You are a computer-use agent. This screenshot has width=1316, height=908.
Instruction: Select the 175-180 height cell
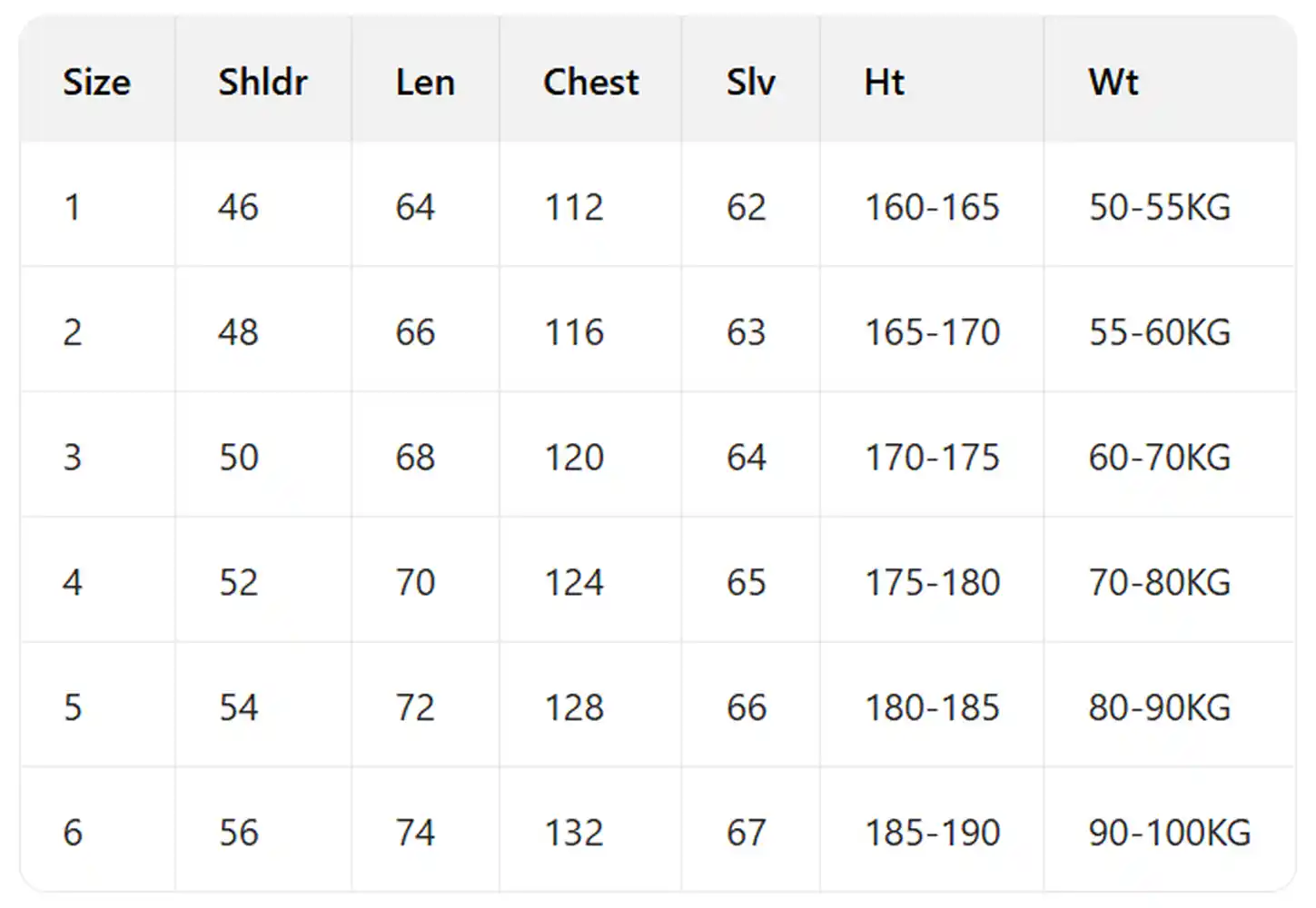(x=931, y=583)
